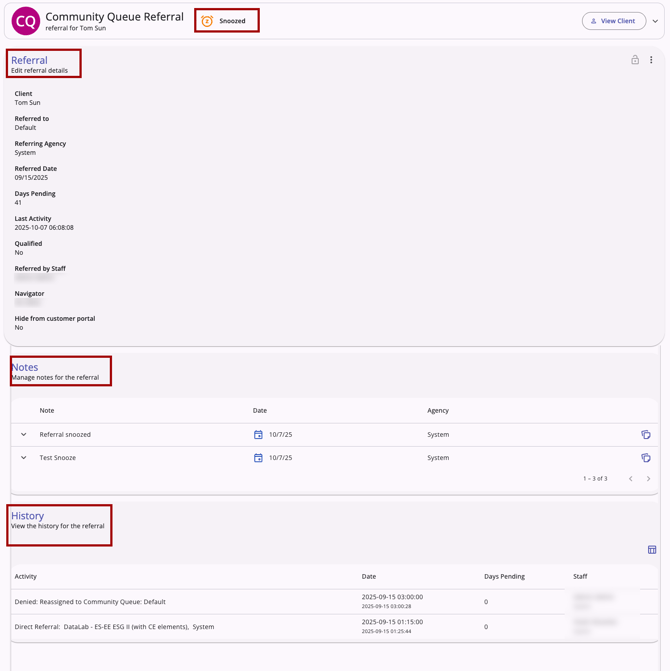Image resolution: width=670 pixels, height=671 pixels.
Task: Click the Referral section heading
Action: click(29, 60)
